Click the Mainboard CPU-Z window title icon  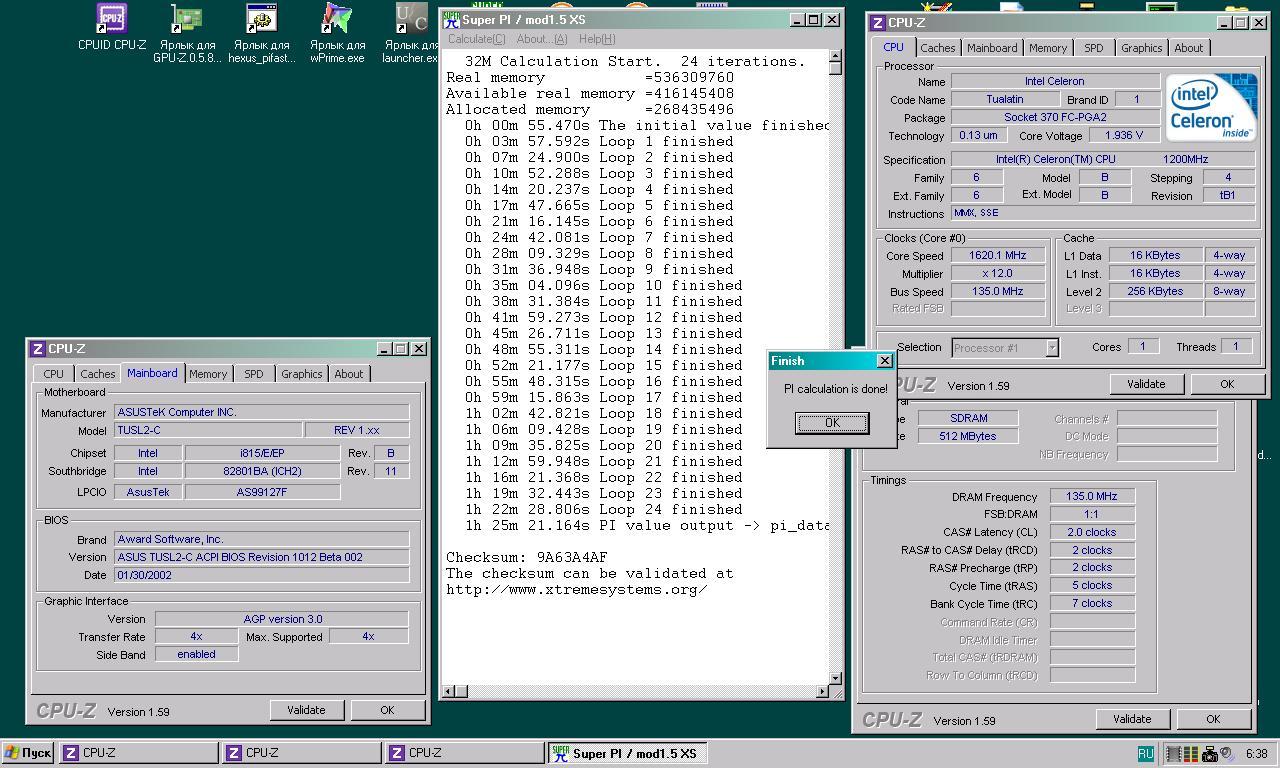click(x=38, y=349)
